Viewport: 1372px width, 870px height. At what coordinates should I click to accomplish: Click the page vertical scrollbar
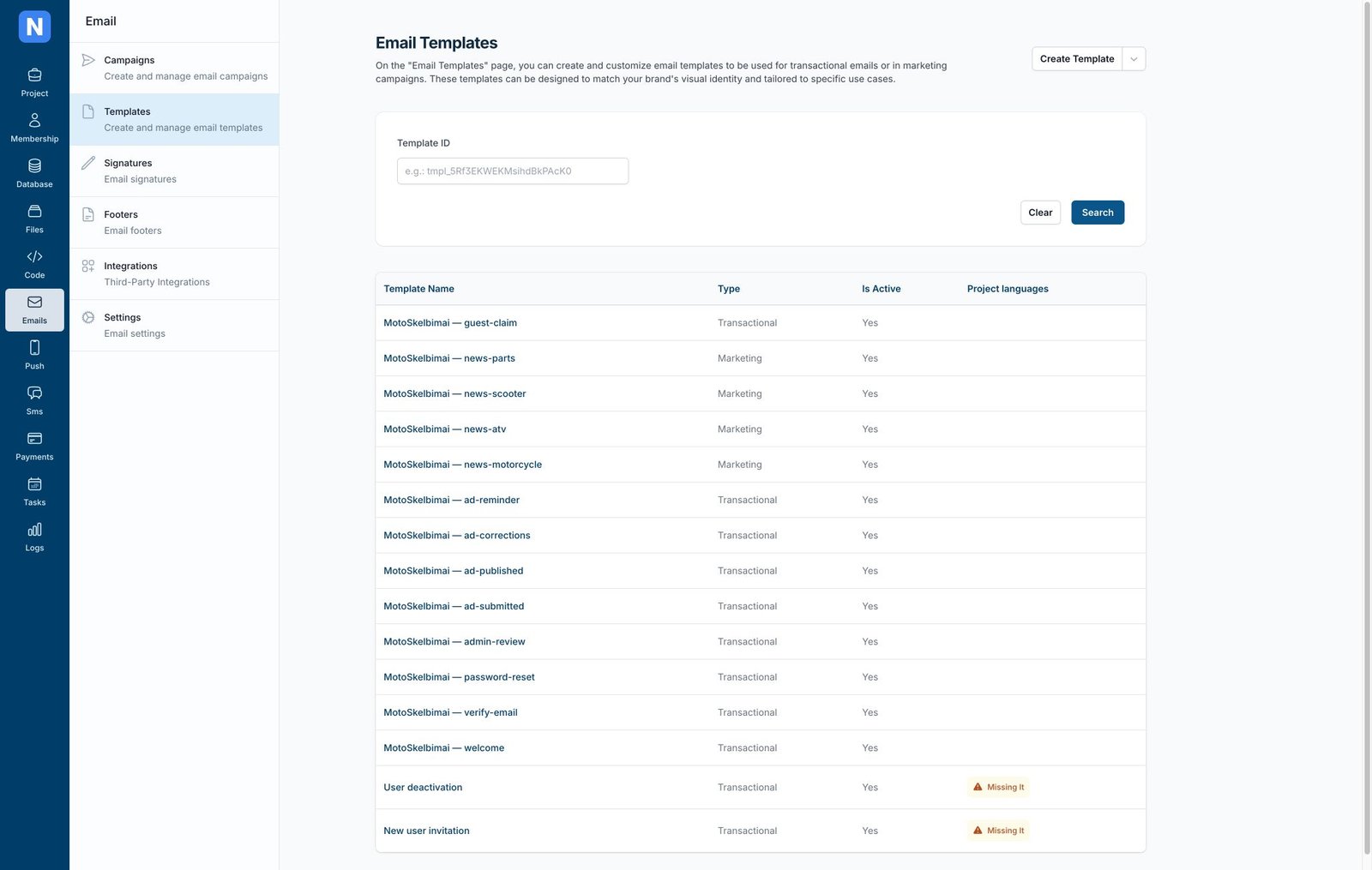1367,429
